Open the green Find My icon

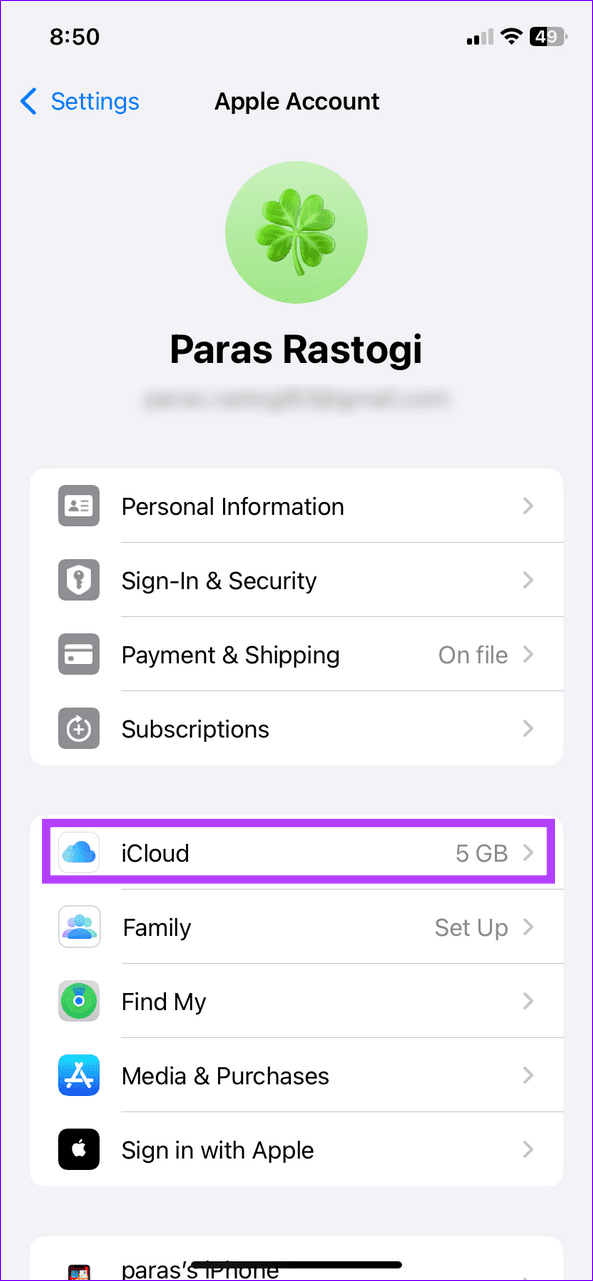pos(78,1001)
